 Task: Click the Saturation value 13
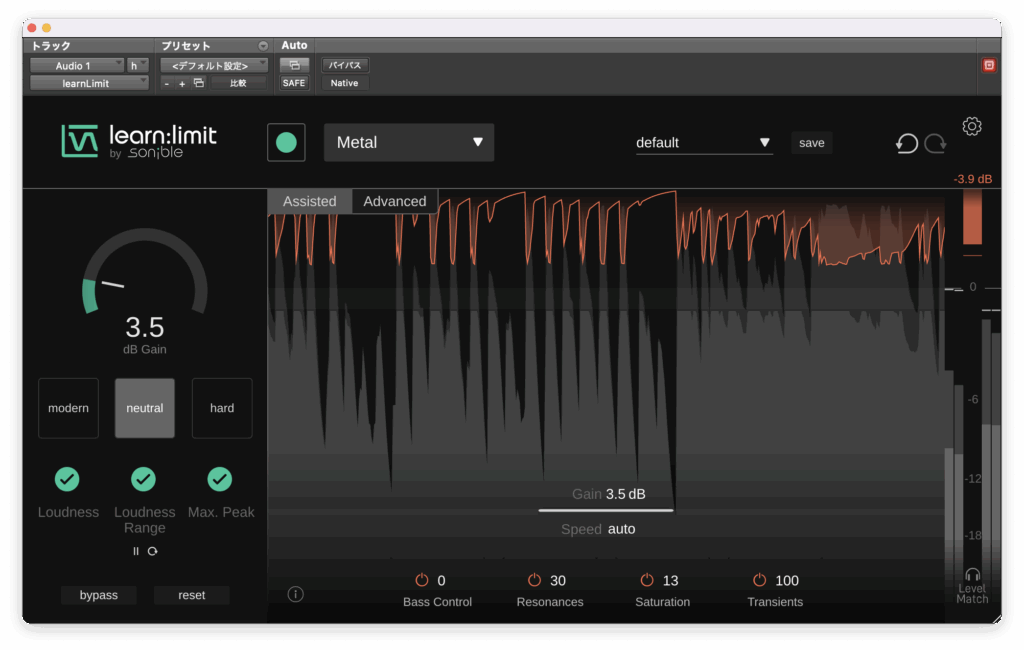tap(670, 581)
